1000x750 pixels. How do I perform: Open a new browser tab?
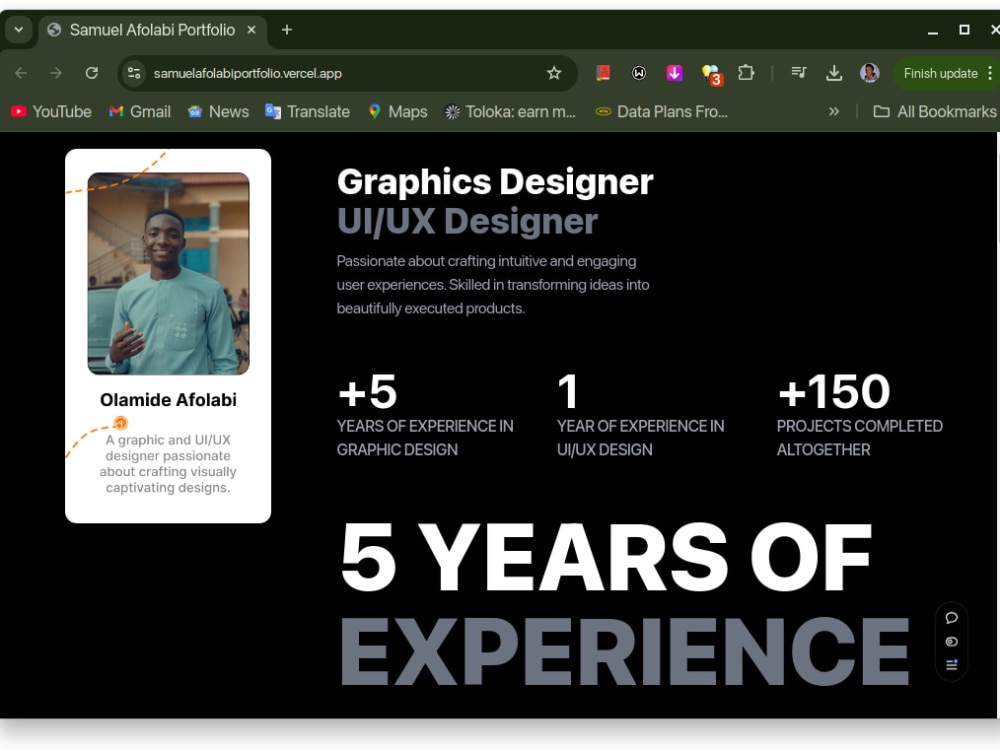click(x=287, y=30)
